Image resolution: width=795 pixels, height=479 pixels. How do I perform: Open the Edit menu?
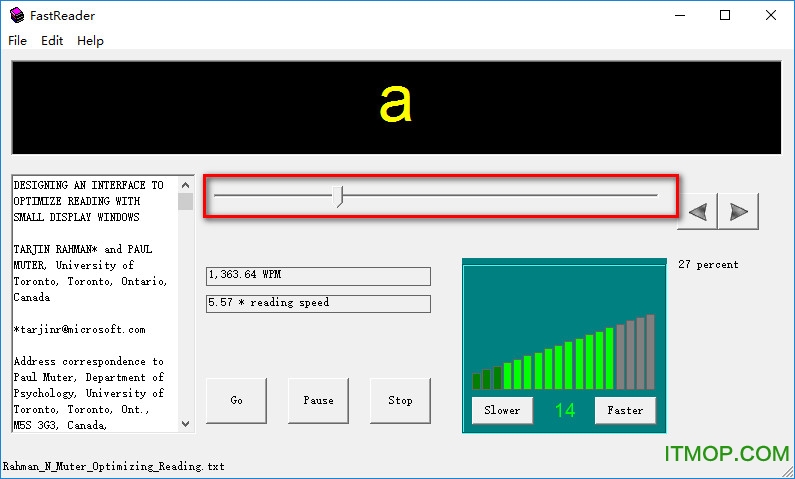point(52,41)
